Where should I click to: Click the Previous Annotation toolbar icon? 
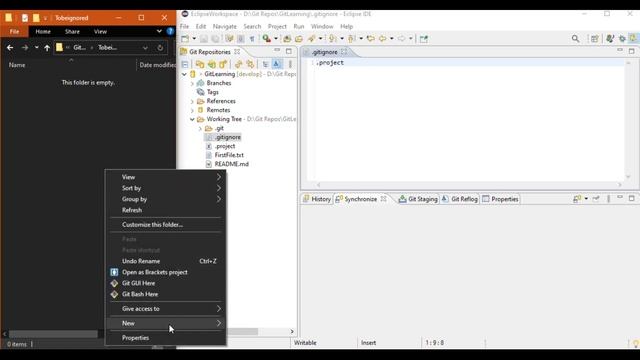coord(351,39)
